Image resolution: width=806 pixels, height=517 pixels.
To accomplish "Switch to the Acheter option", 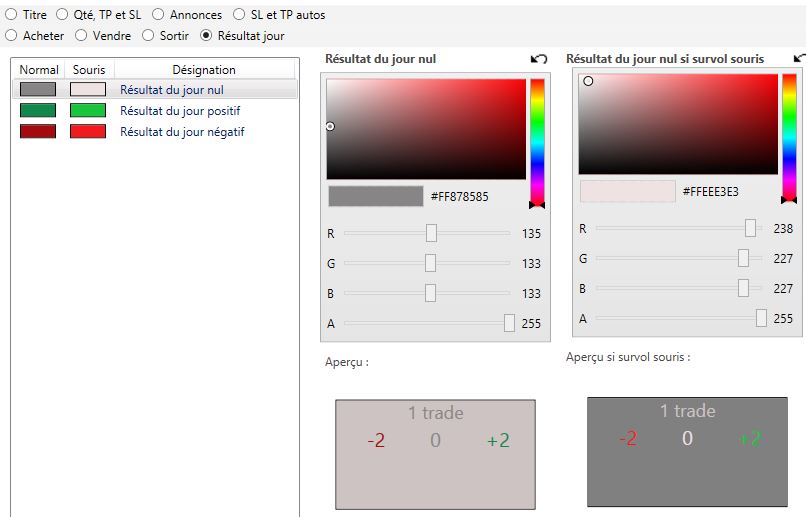I will 12,35.
